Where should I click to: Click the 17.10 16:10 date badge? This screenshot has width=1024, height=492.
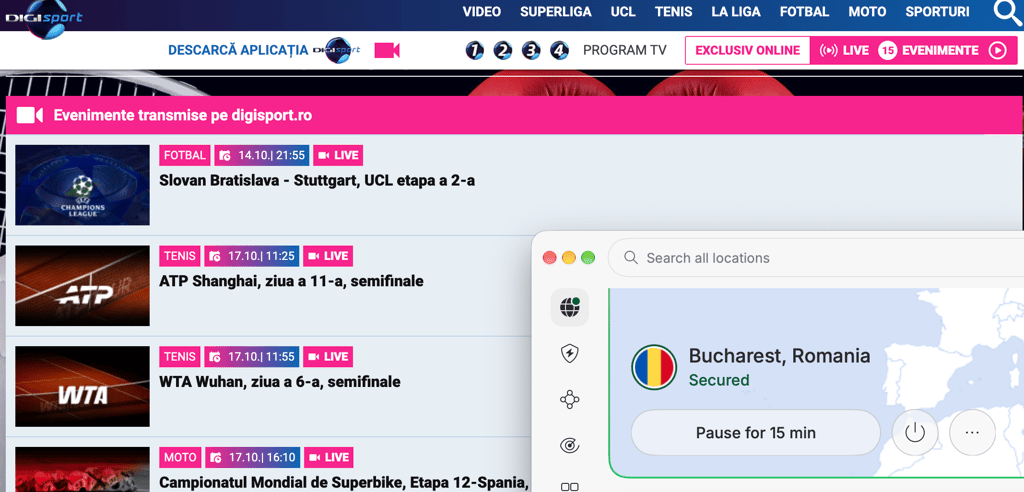252,457
